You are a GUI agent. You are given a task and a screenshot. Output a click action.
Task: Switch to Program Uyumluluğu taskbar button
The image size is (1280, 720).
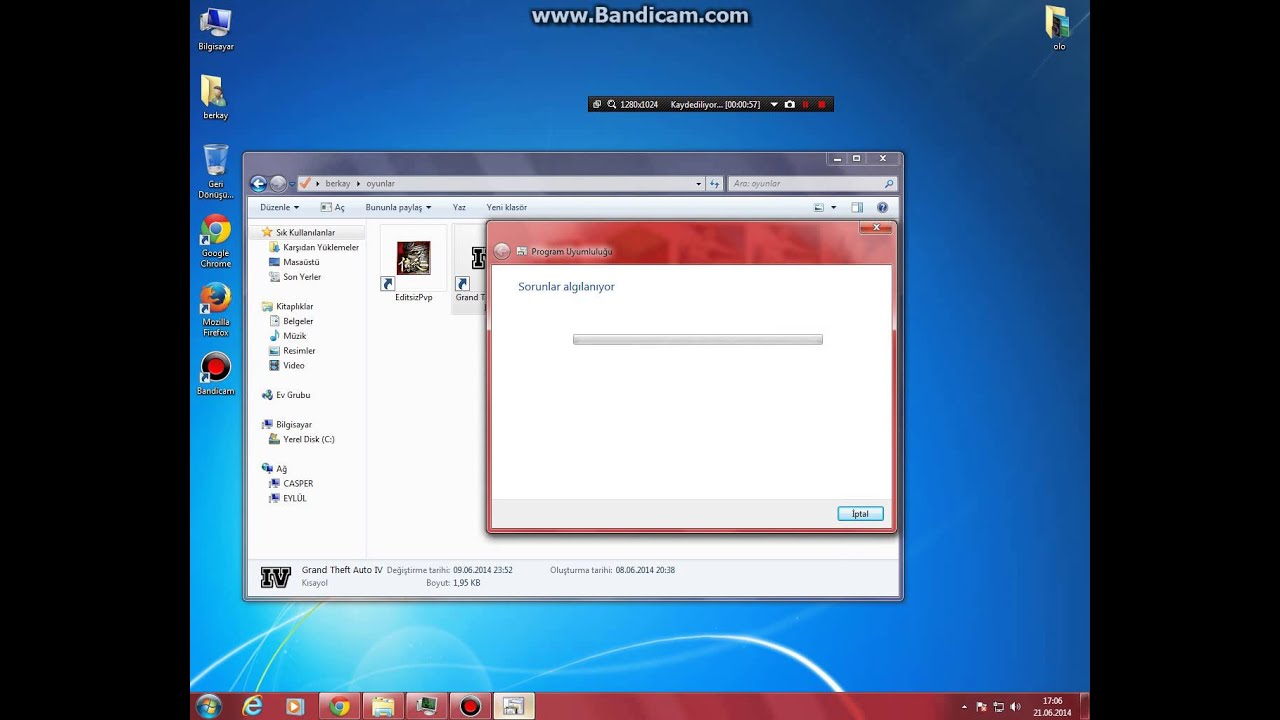513,706
